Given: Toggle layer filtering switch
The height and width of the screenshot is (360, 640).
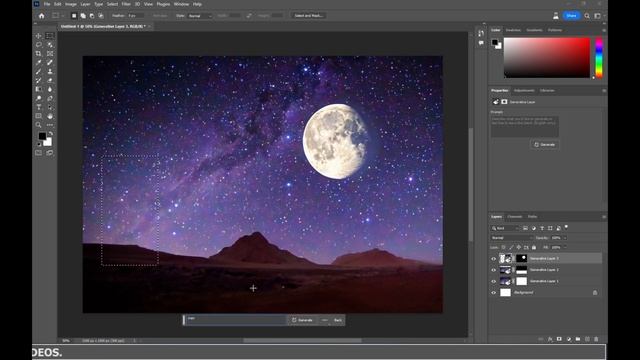Looking at the screenshot, I should 566,227.
